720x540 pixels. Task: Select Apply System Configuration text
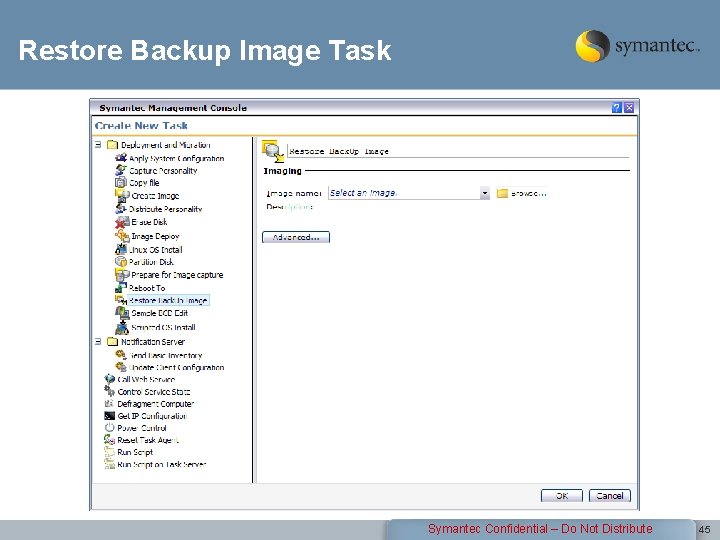point(176,158)
